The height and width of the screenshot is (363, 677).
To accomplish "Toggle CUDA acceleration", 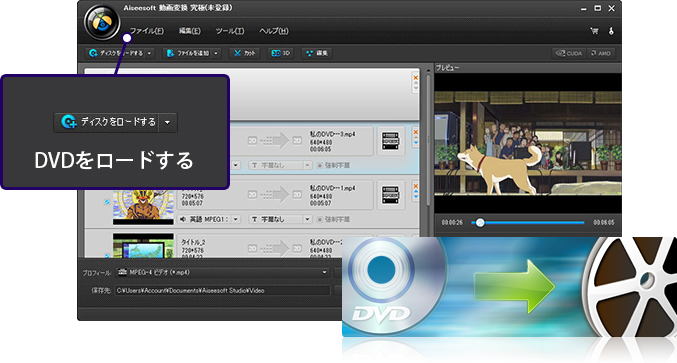I will click(x=569, y=54).
